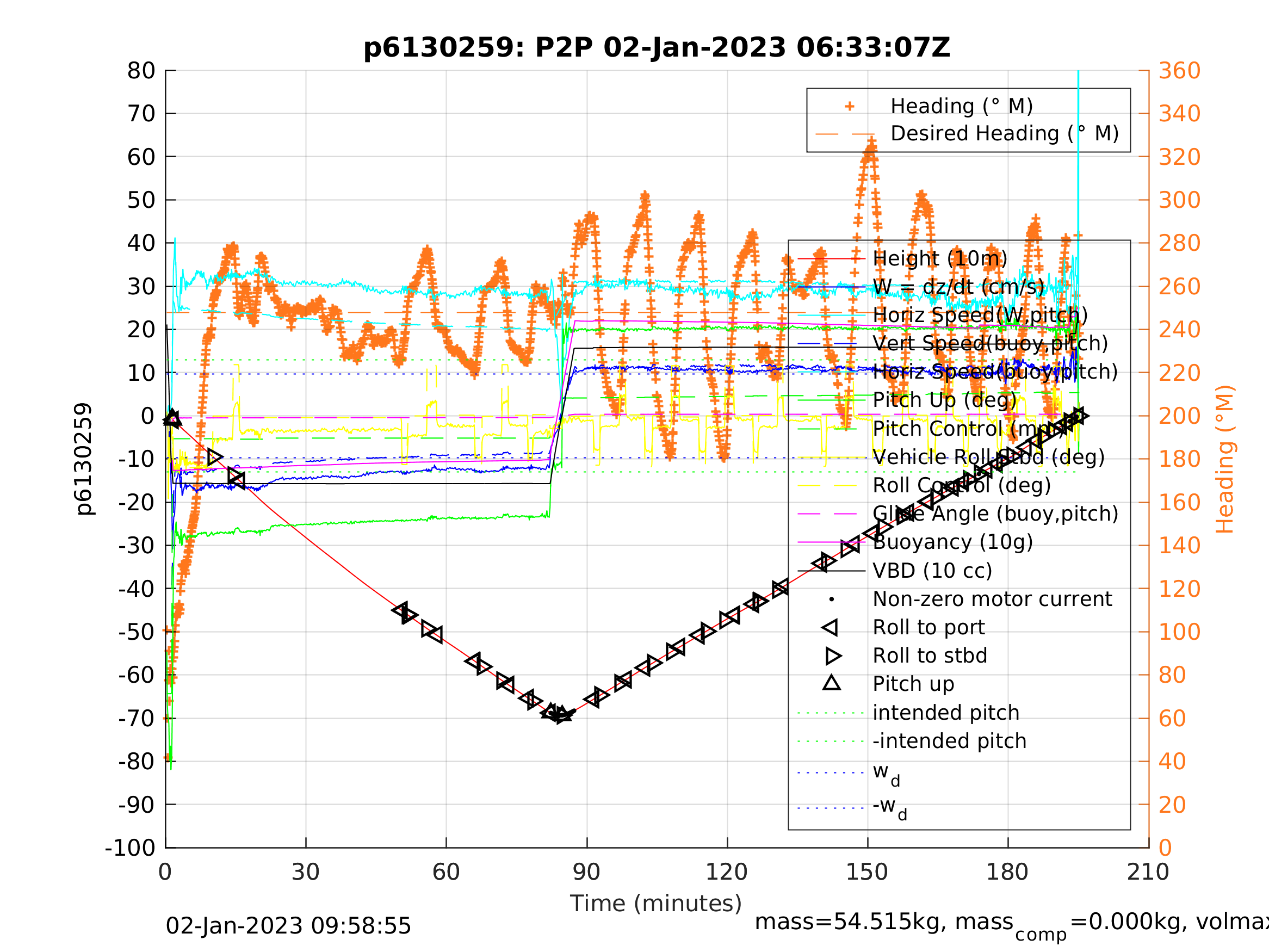
Task: Click the p6130259 left y-axis label
Action: tap(84, 459)
